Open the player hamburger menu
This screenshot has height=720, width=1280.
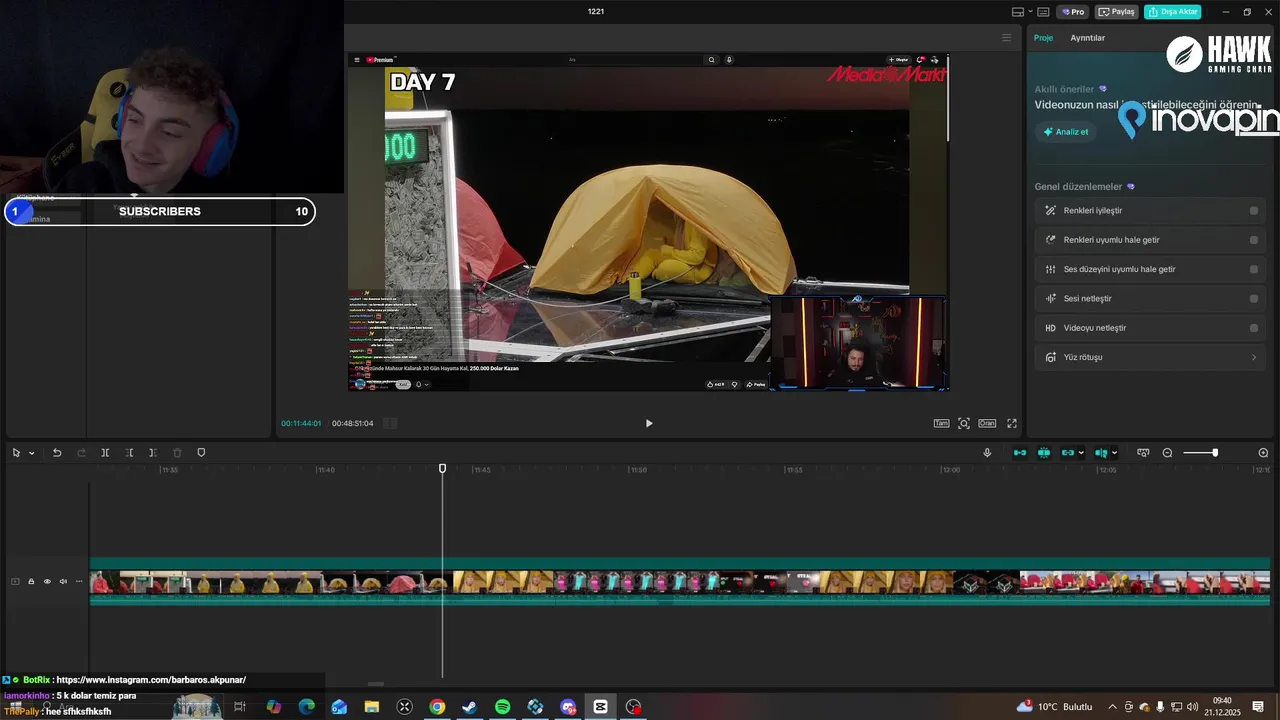pos(1006,38)
